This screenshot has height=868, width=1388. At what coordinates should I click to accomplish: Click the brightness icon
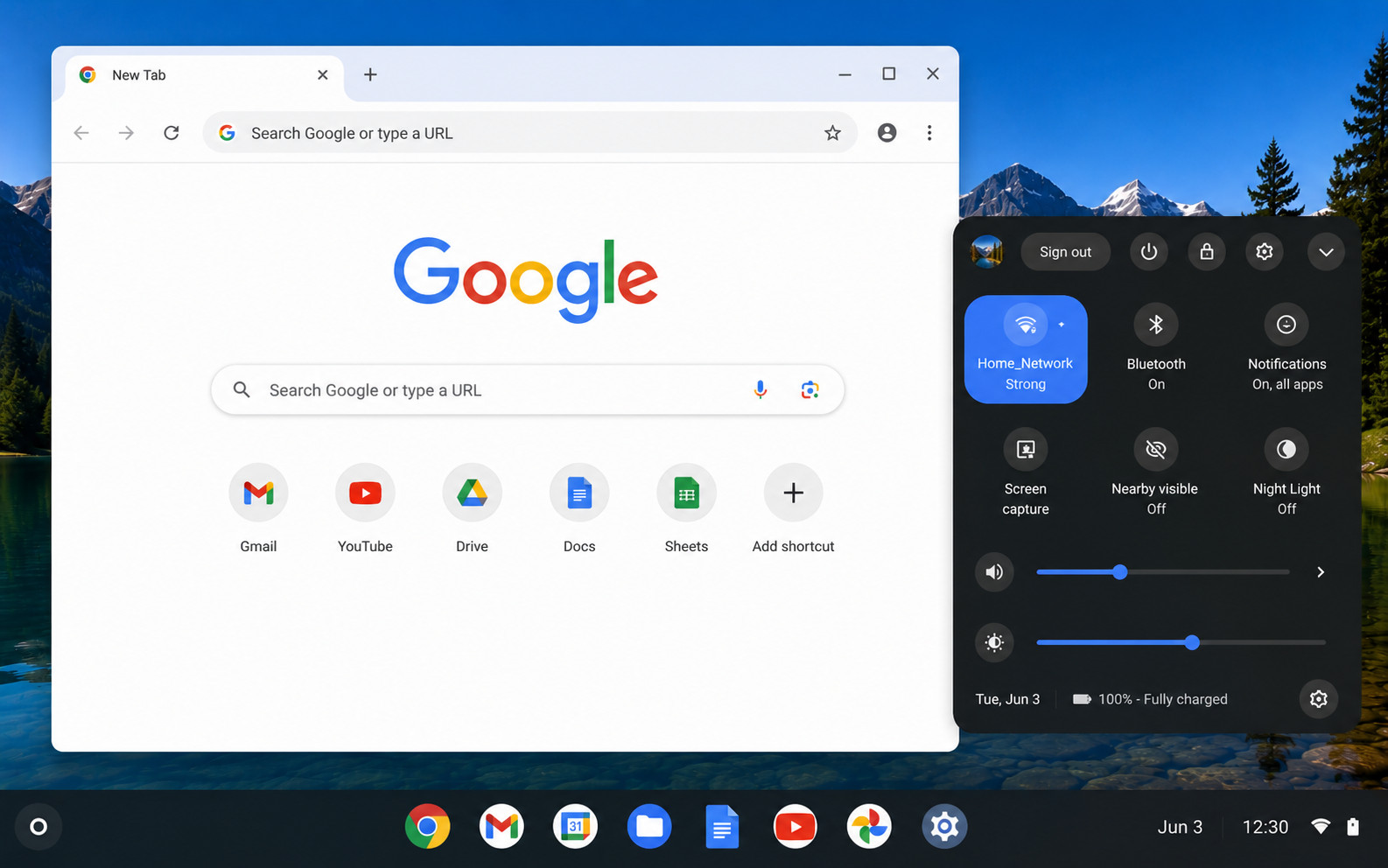[x=994, y=643]
